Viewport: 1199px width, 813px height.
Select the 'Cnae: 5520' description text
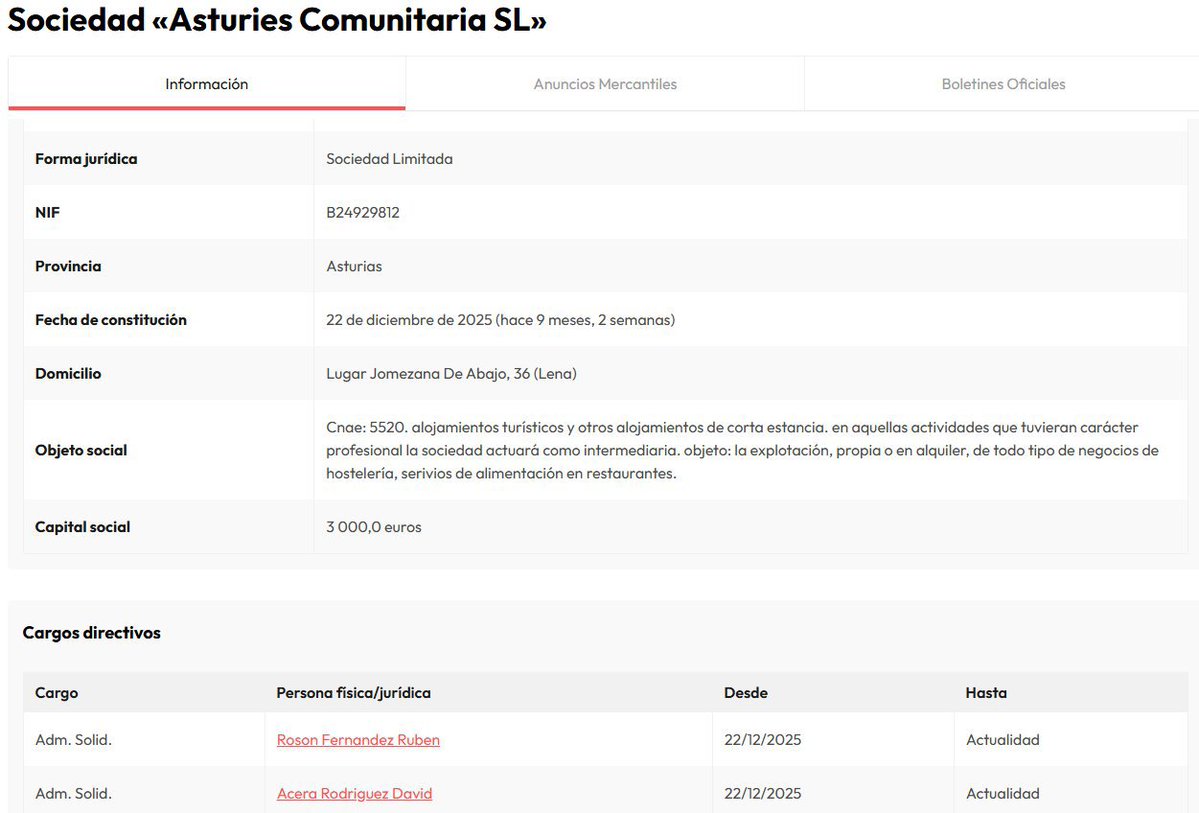[742, 450]
